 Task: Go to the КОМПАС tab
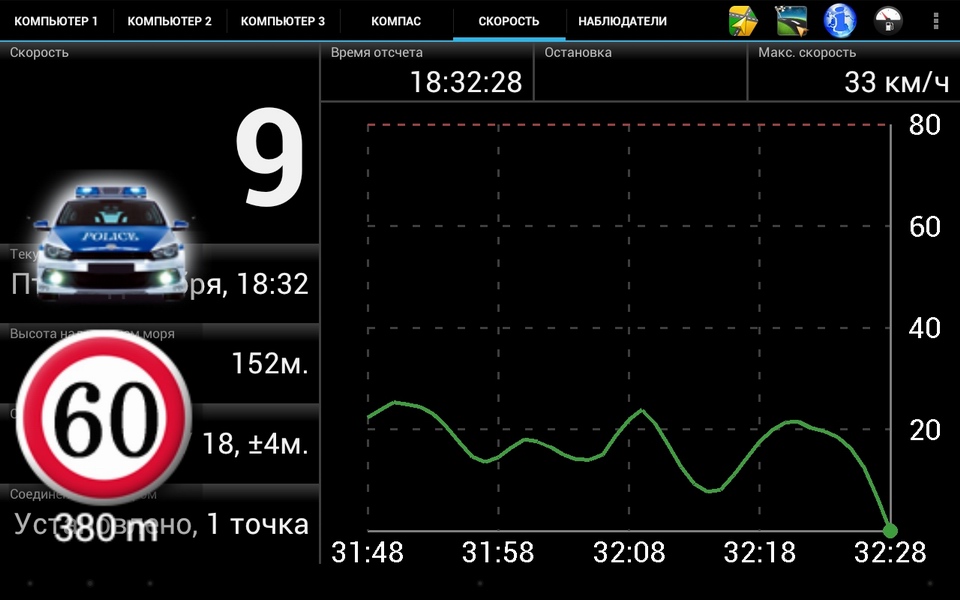396,21
